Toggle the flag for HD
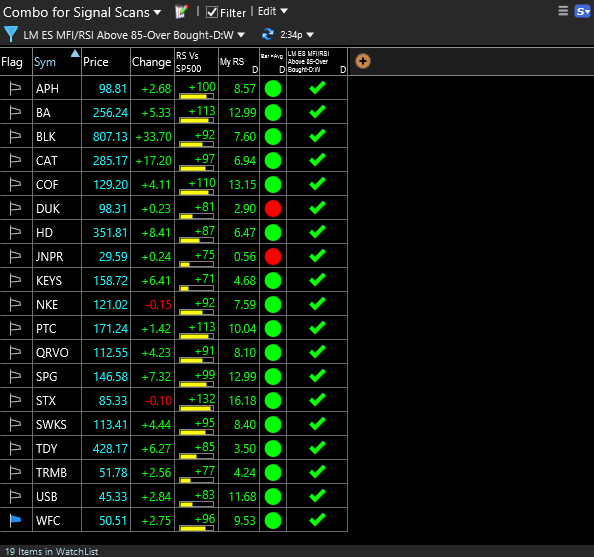This screenshot has height=557, width=594. point(15,233)
